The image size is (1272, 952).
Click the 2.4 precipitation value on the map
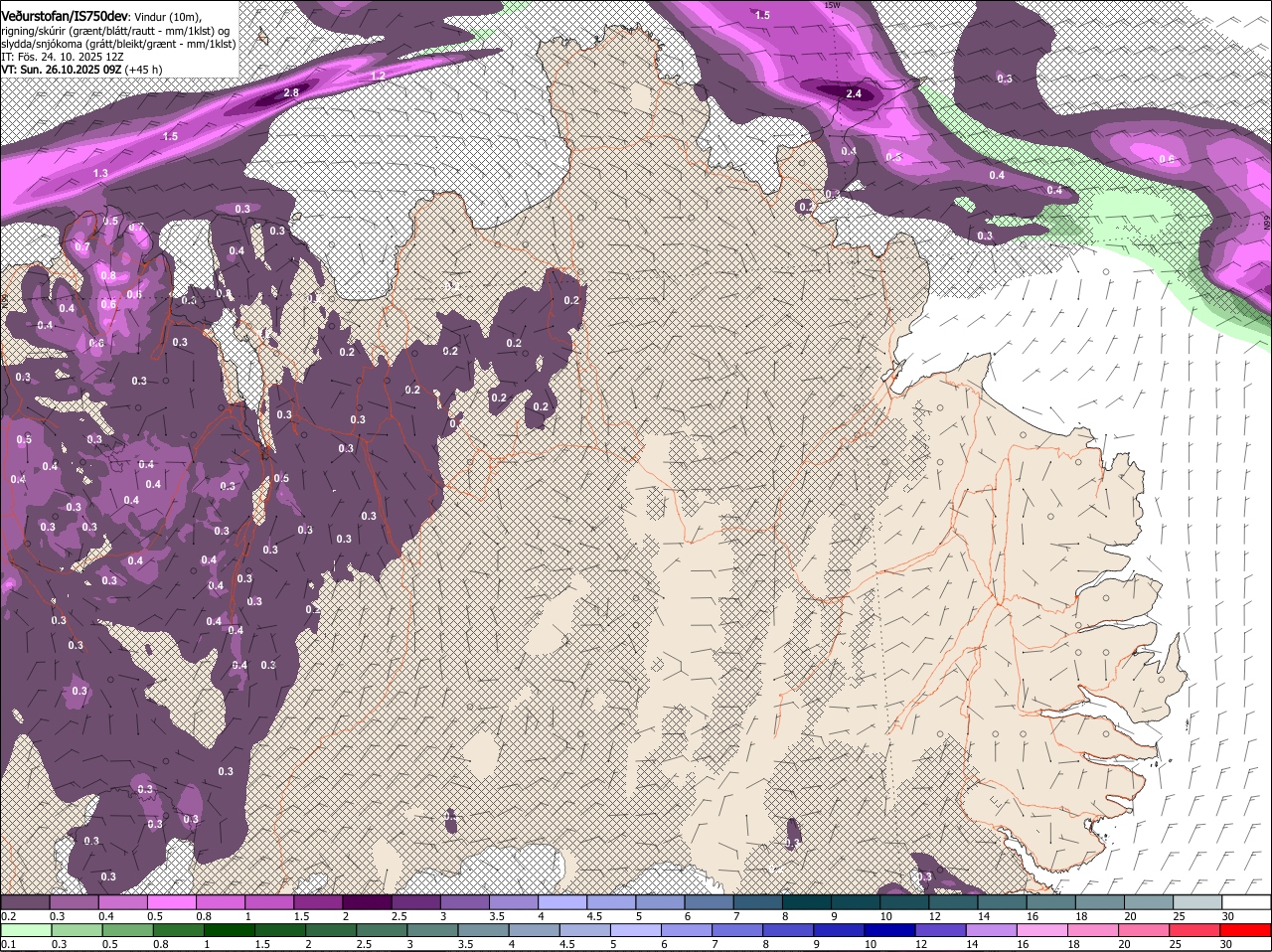click(854, 93)
